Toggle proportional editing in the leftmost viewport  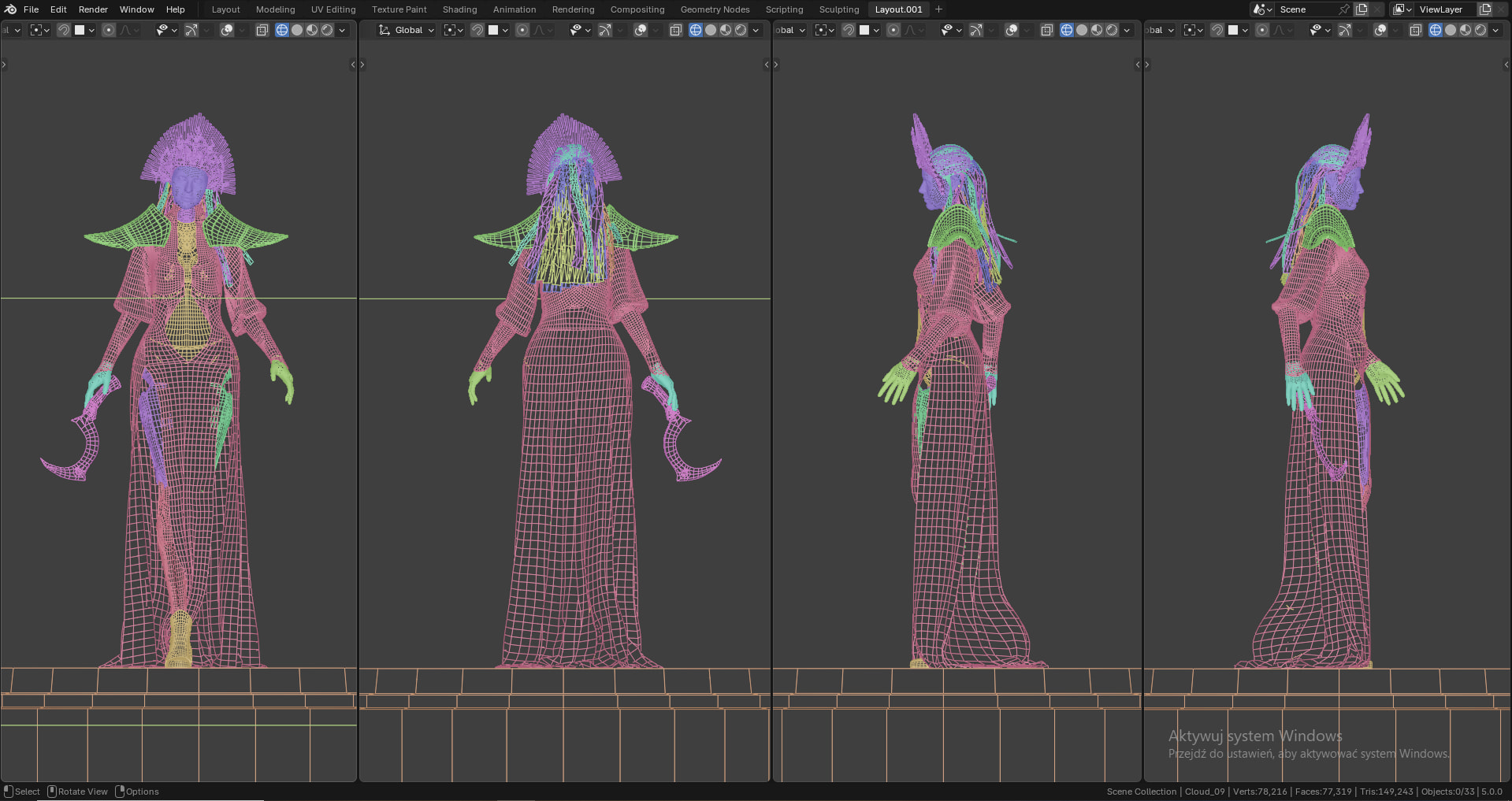pos(109,30)
